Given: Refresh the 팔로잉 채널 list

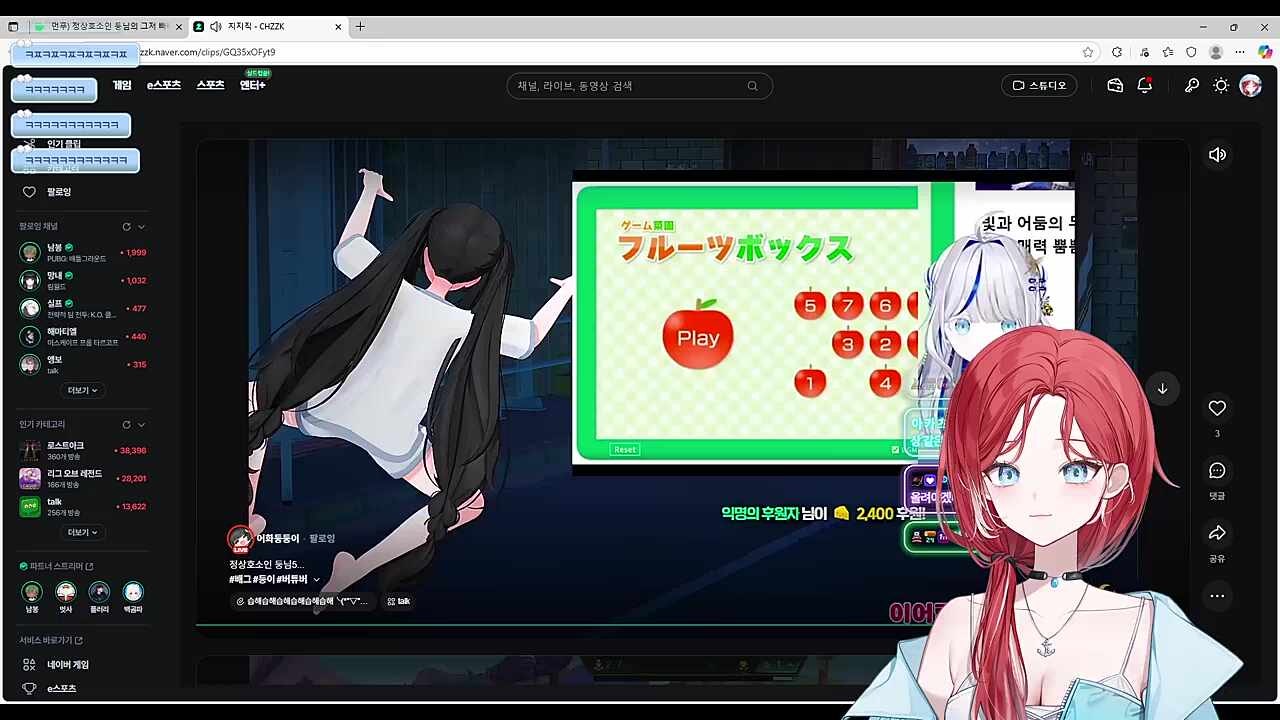Looking at the screenshot, I should coord(126,227).
